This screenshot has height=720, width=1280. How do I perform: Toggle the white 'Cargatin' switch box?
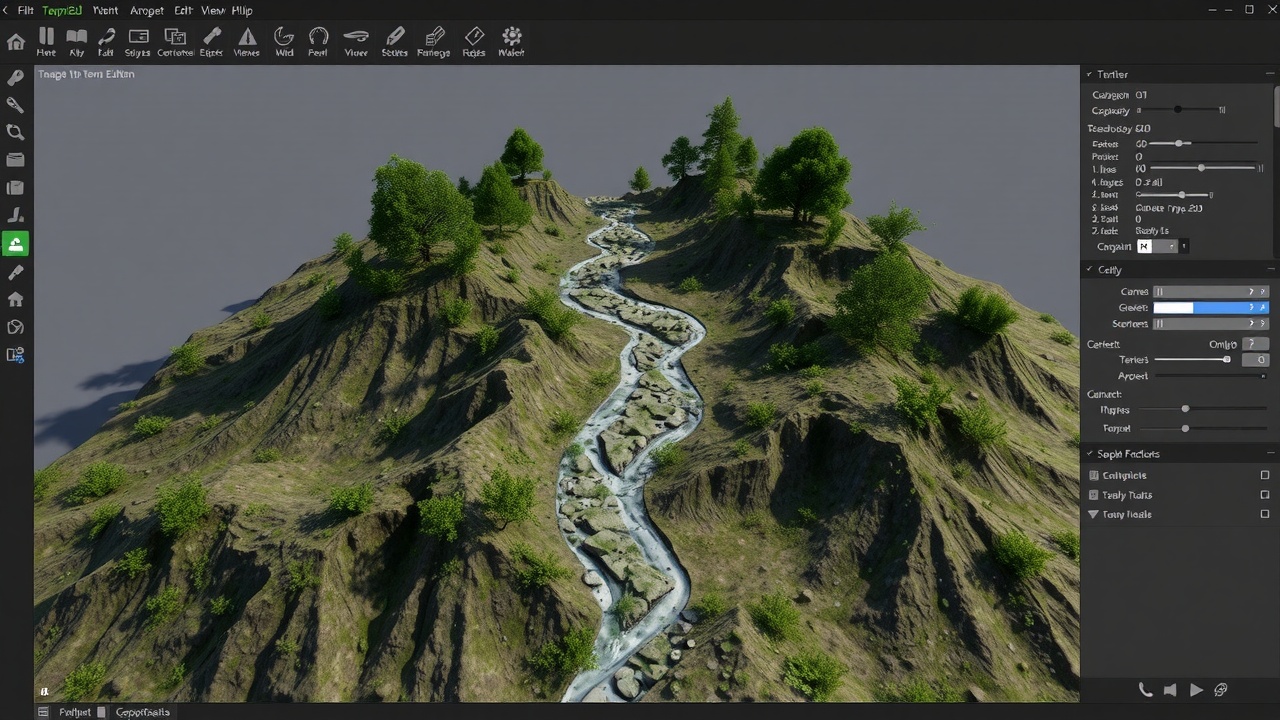click(x=1145, y=246)
